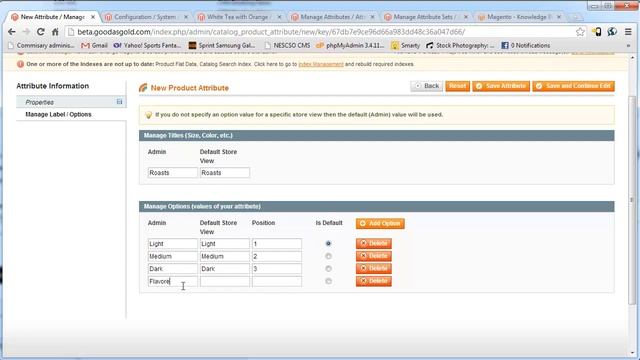Click the Default Store View title field
Image resolution: width=640 pixels, height=360 pixels.
click(x=224, y=173)
